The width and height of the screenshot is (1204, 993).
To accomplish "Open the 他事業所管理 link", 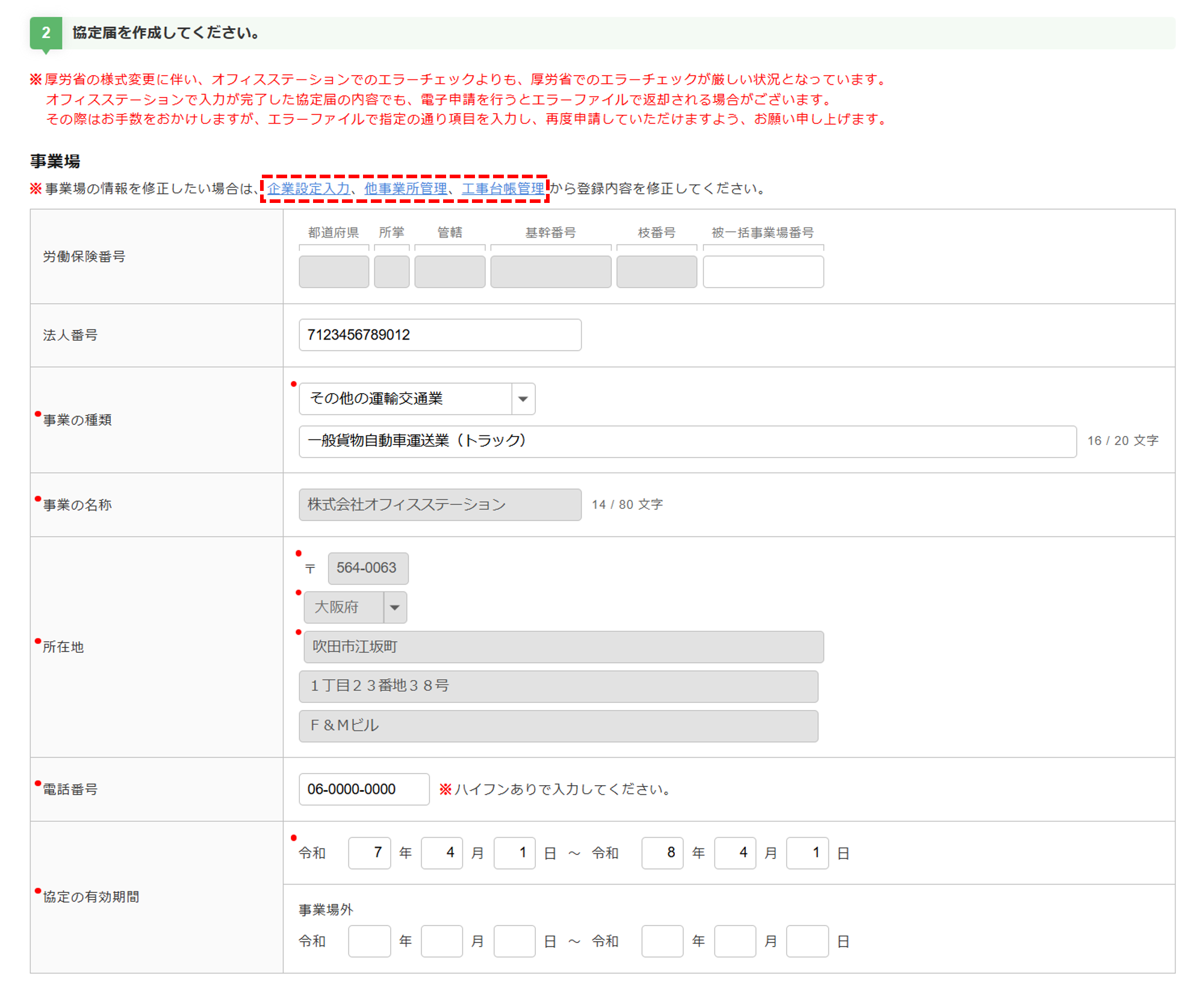I will pos(405,188).
